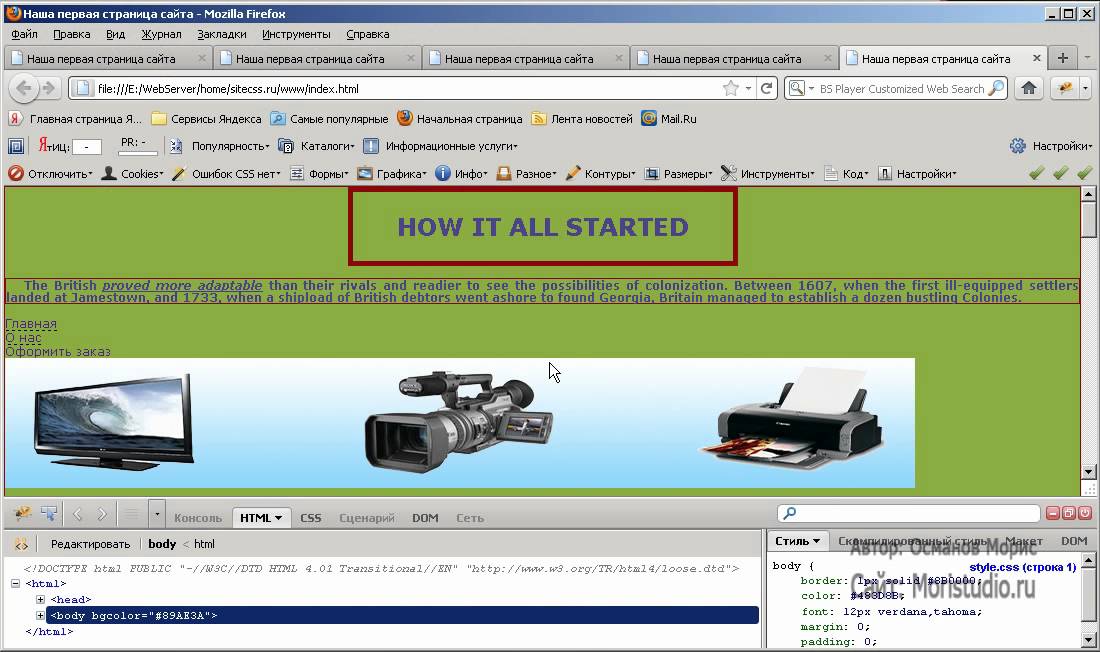Open the Размеры dropdown menu

(x=678, y=173)
